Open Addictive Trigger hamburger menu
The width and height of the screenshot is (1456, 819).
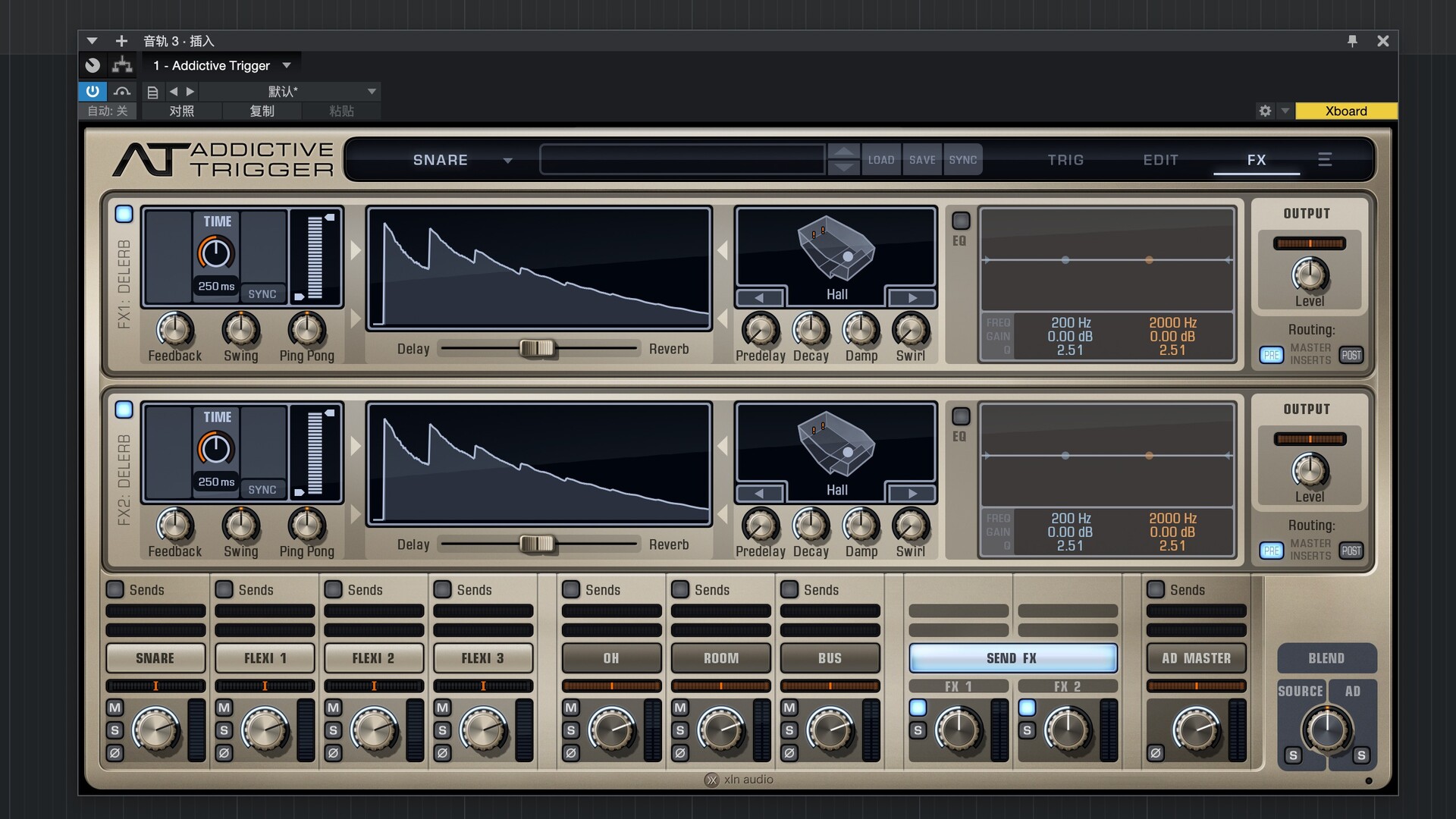click(1325, 159)
